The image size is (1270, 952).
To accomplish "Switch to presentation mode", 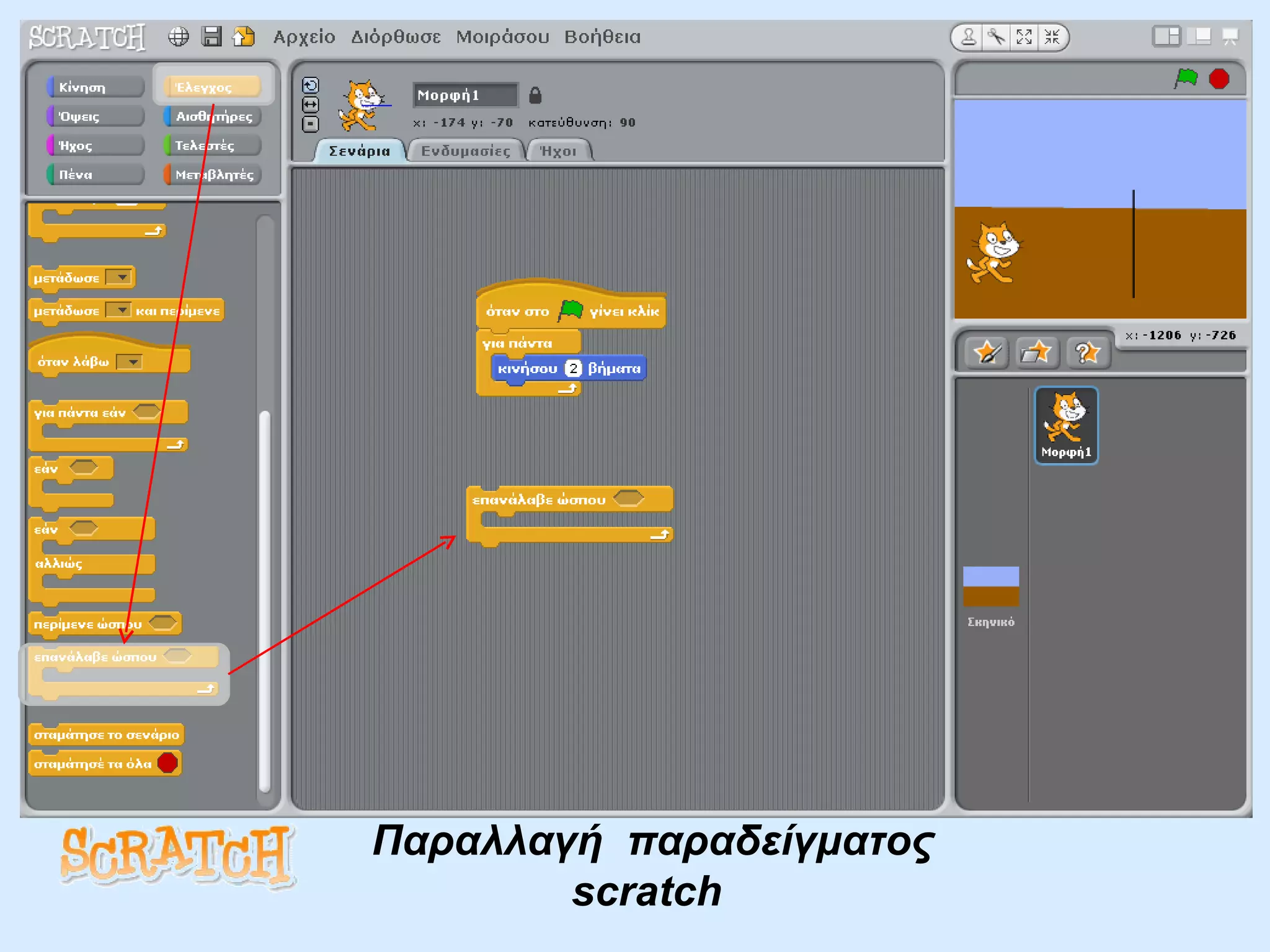I will [x=1230, y=37].
